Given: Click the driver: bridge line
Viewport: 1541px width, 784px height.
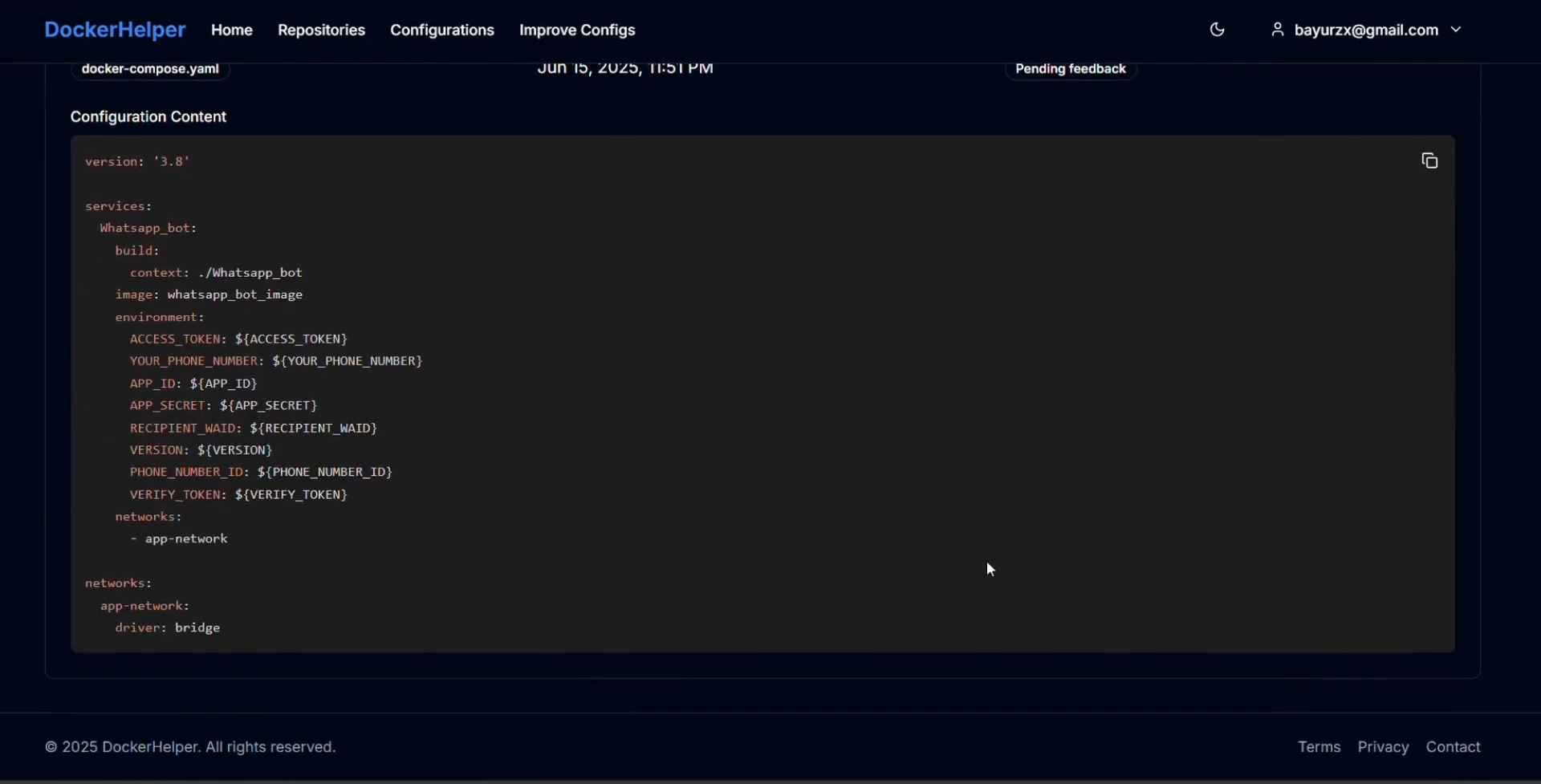Looking at the screenshot, I should point(167,628).
